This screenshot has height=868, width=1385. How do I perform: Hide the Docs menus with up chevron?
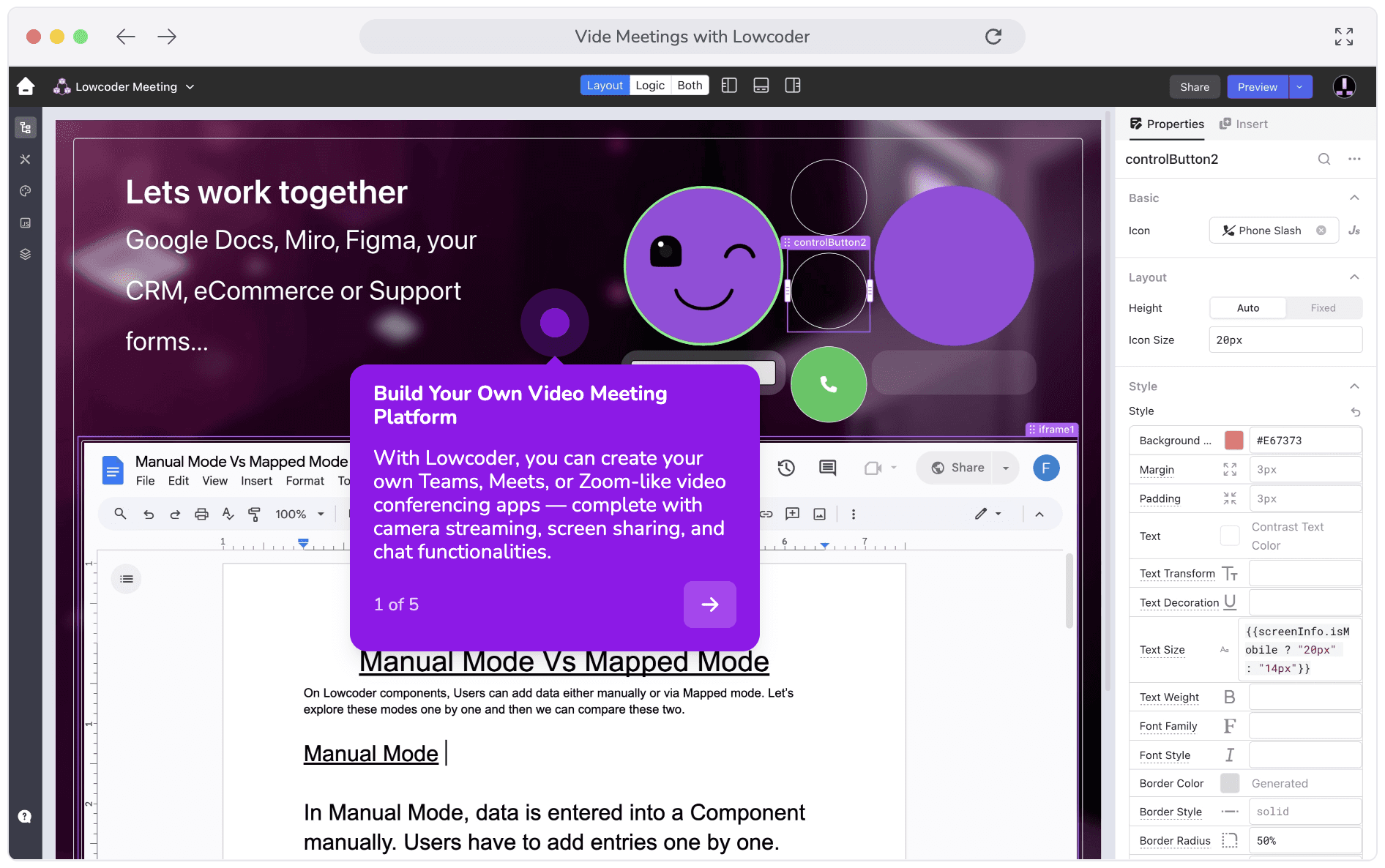pyautogui.click(x=1039, y=515)
